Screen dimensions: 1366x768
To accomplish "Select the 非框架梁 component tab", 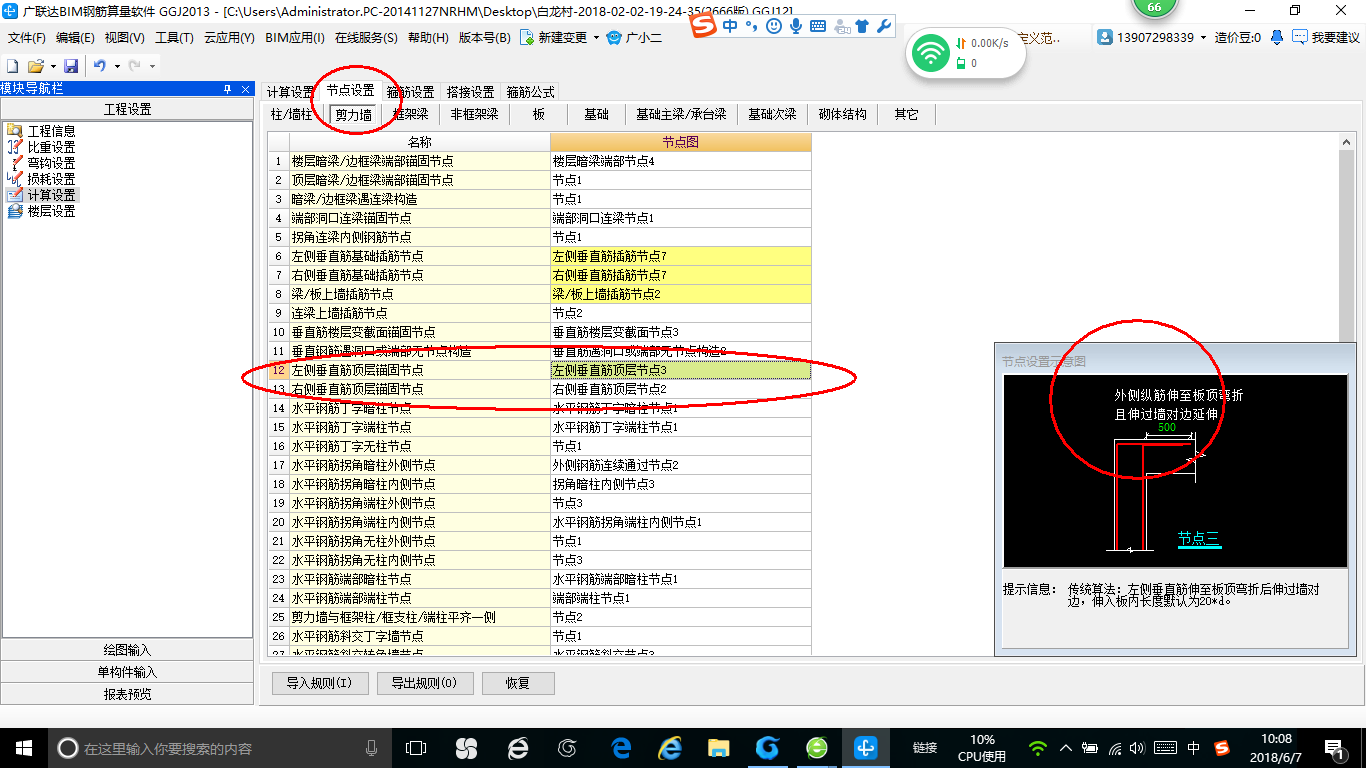I will [474, 115].
